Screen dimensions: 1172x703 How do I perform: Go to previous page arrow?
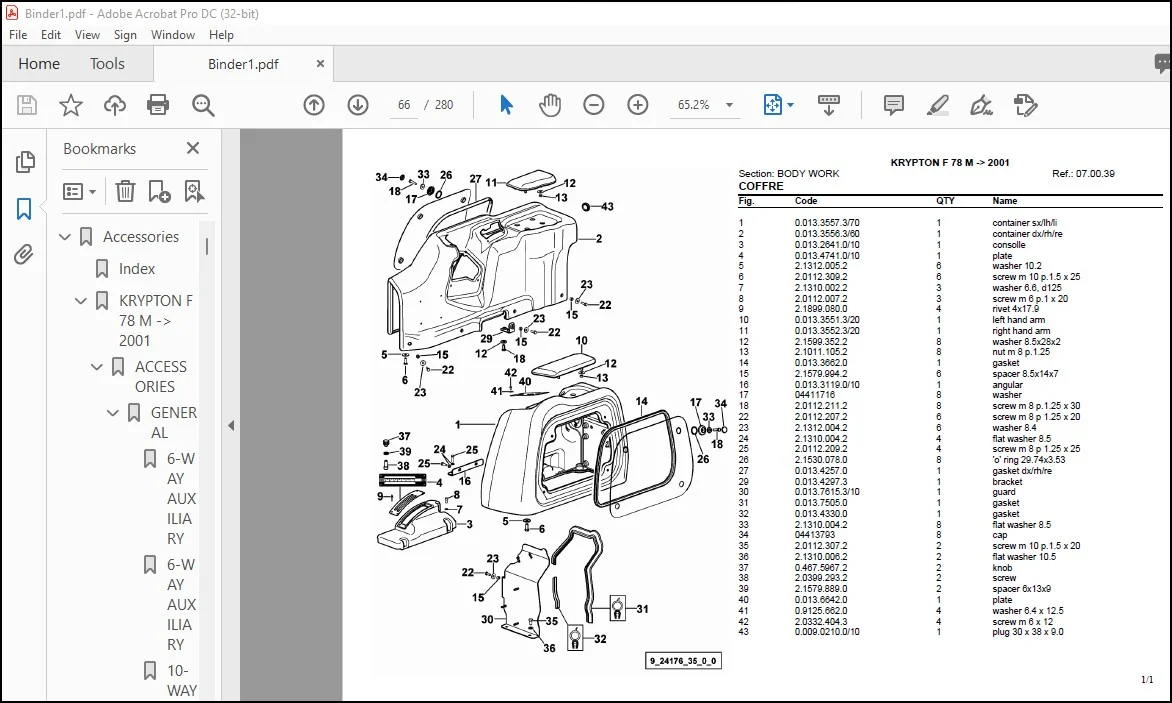(x=314, y=105)
